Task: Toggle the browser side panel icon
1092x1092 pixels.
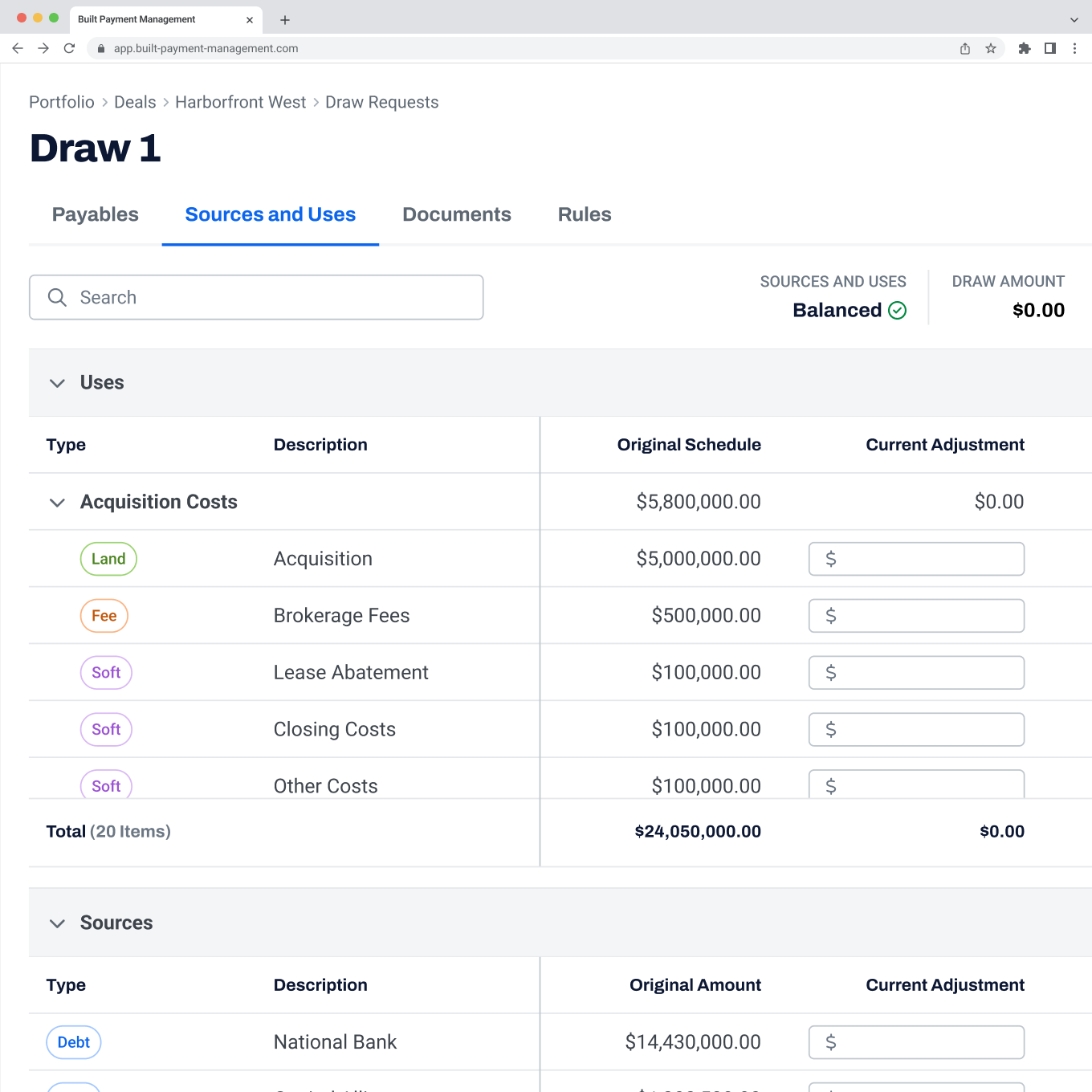Action: coord(1049,48)
